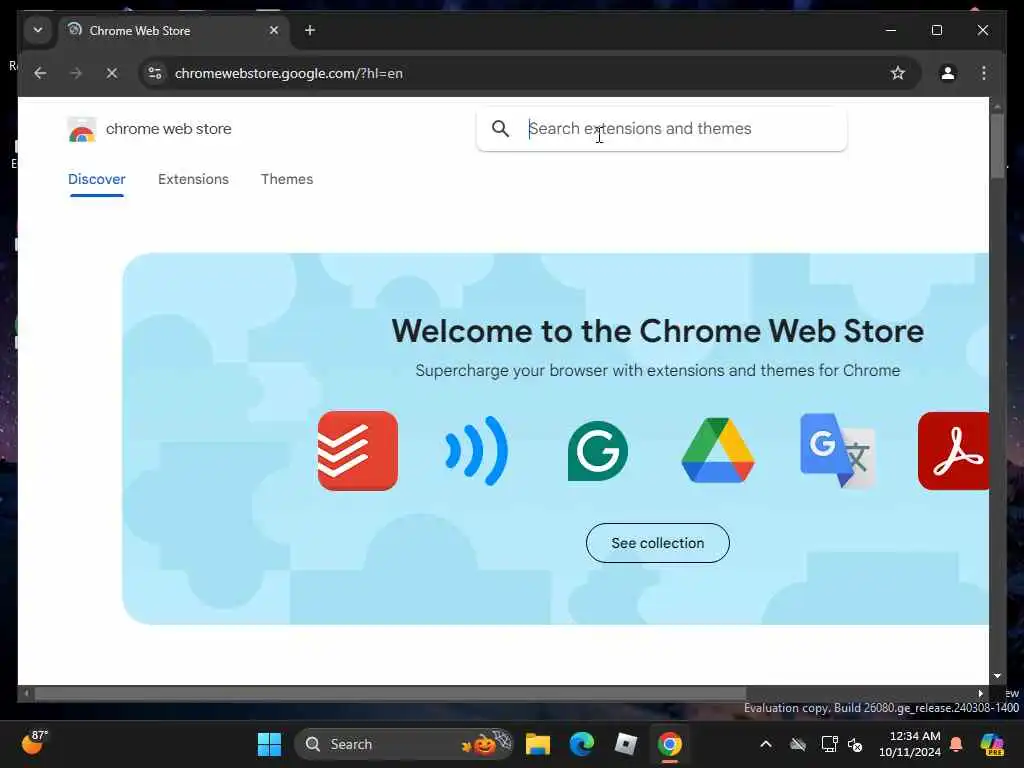
Task: Open a new tab with the plus button
Action: [310, 30]
